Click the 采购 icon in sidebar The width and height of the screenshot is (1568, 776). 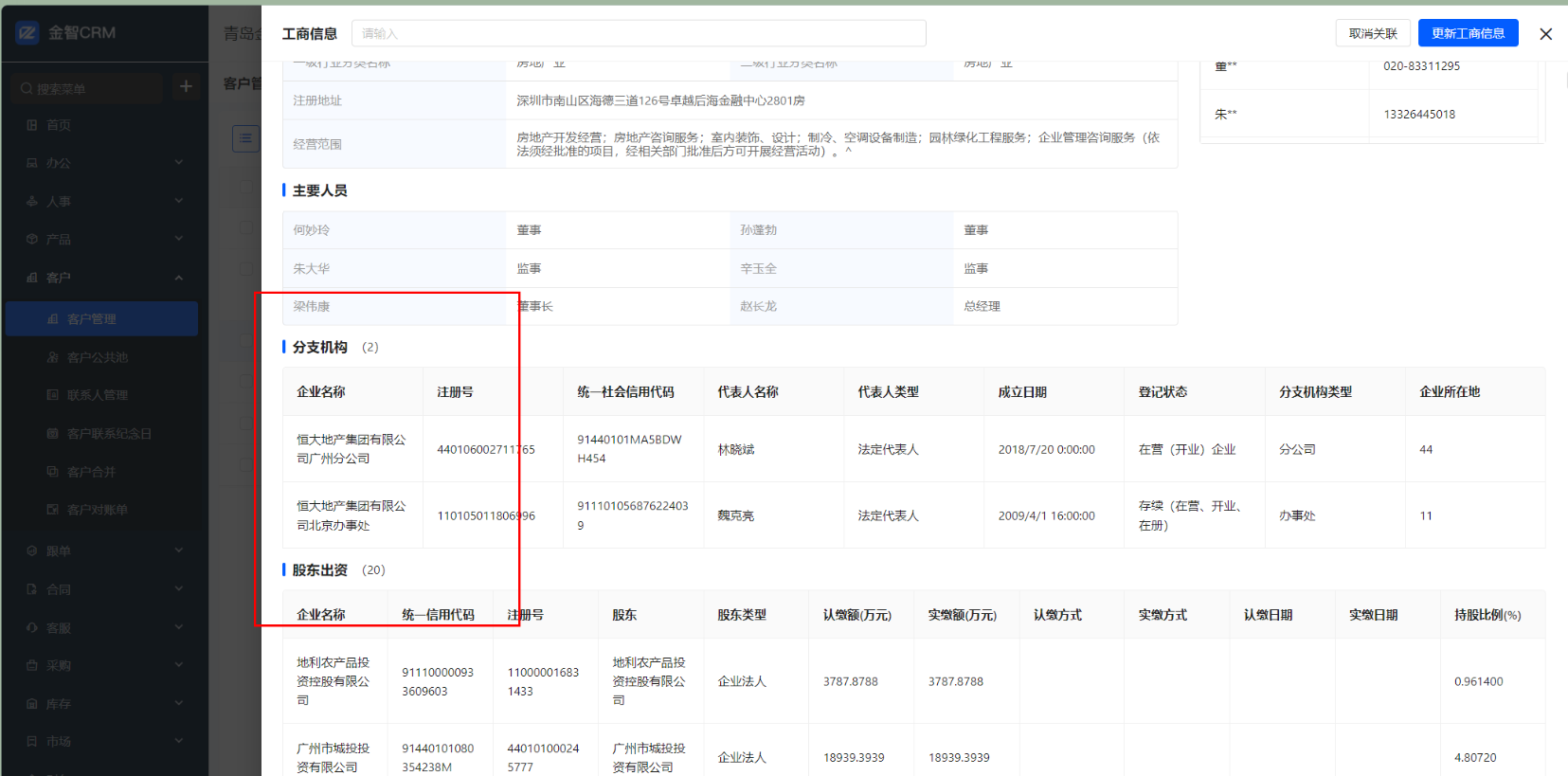tap(32, 665)
